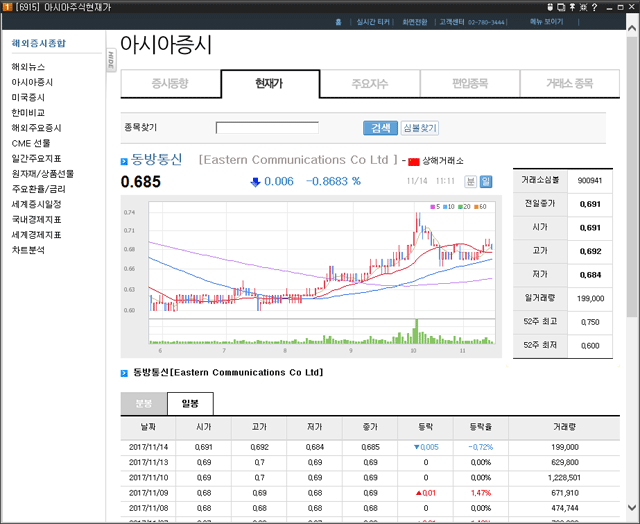
Task: Focus the 종목찾기 search input
Action: (267, 128)
